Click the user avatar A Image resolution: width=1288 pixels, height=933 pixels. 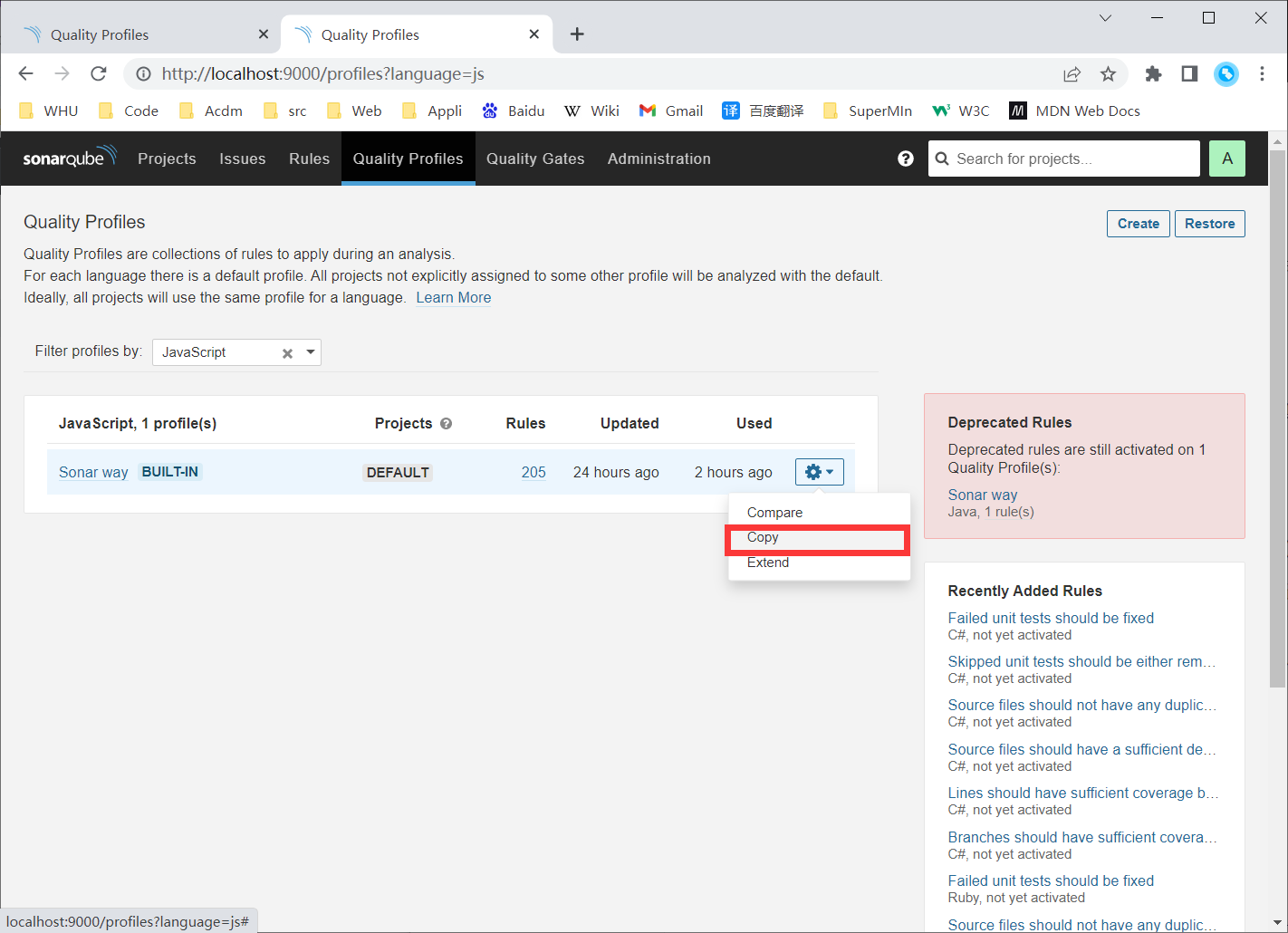1227,159
